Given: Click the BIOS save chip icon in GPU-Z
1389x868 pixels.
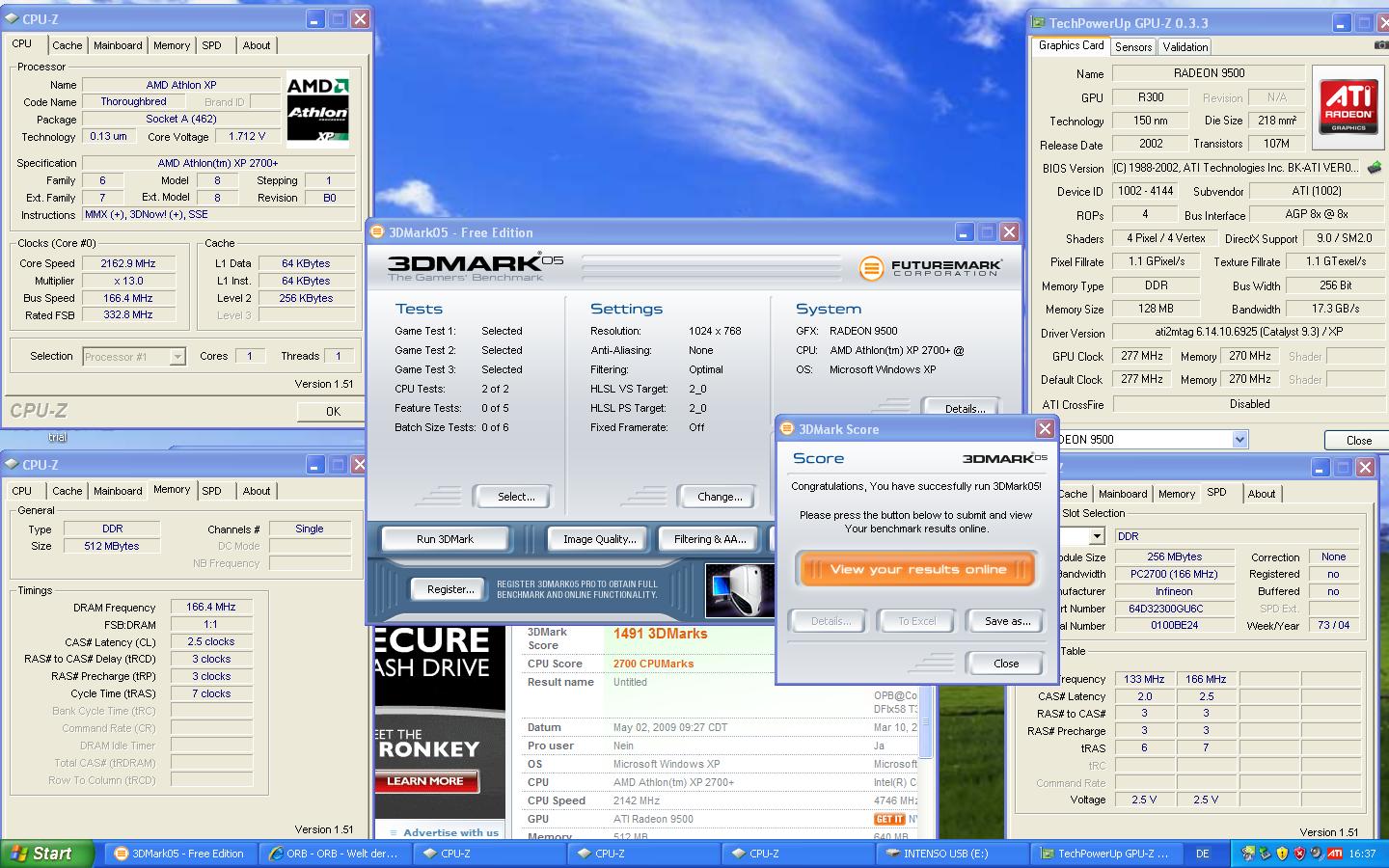Looking at the screenshot, I should point(1375,168).
